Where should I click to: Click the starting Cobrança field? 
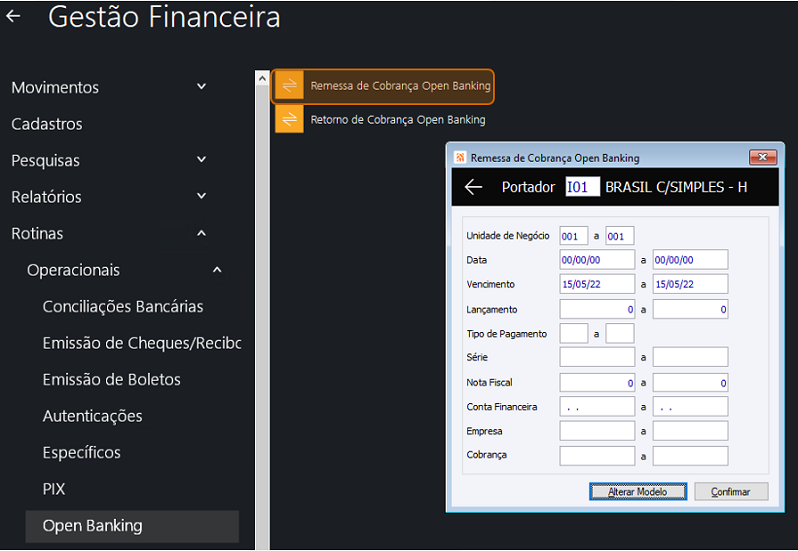point(597,456)
